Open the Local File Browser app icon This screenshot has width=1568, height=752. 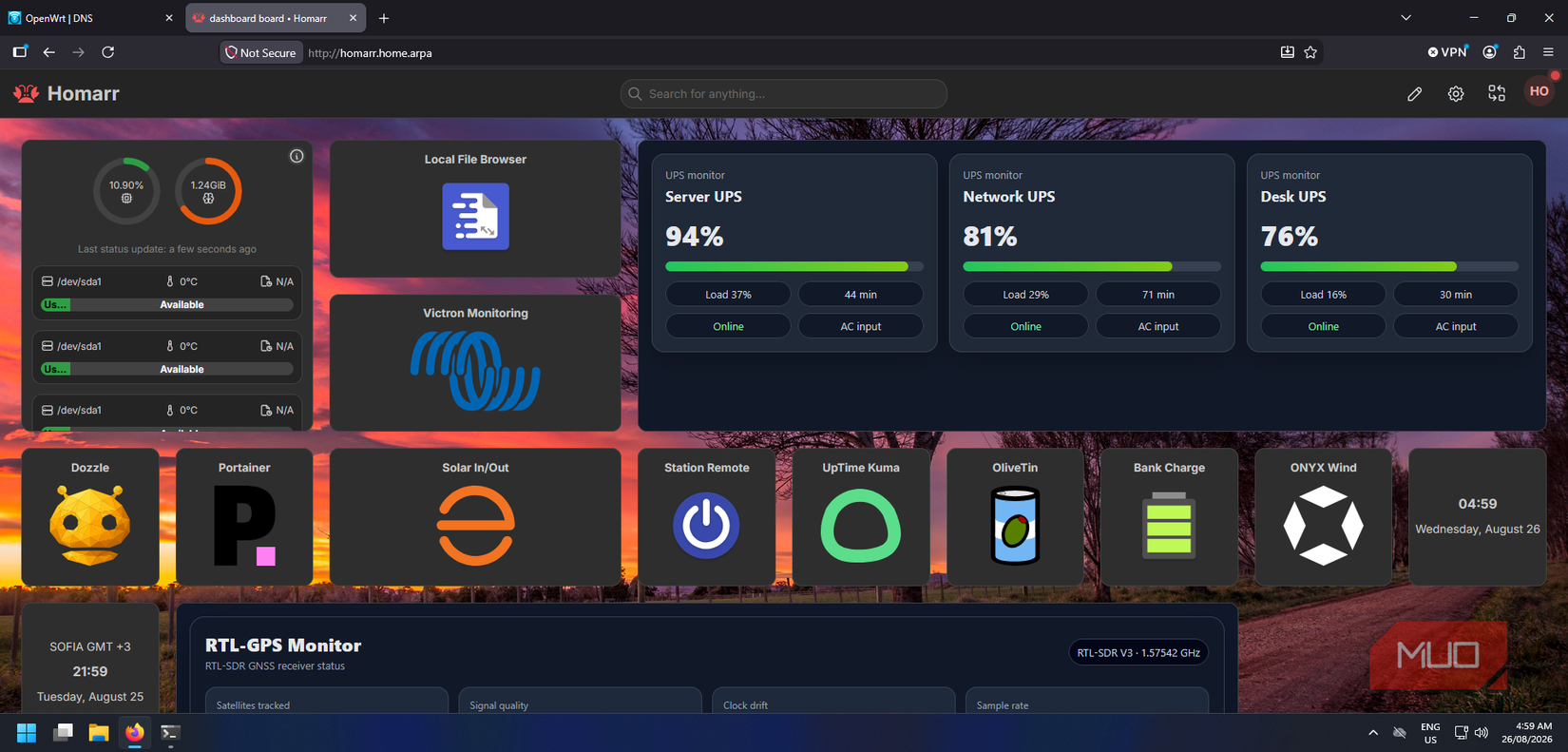(x=475, y=217)
